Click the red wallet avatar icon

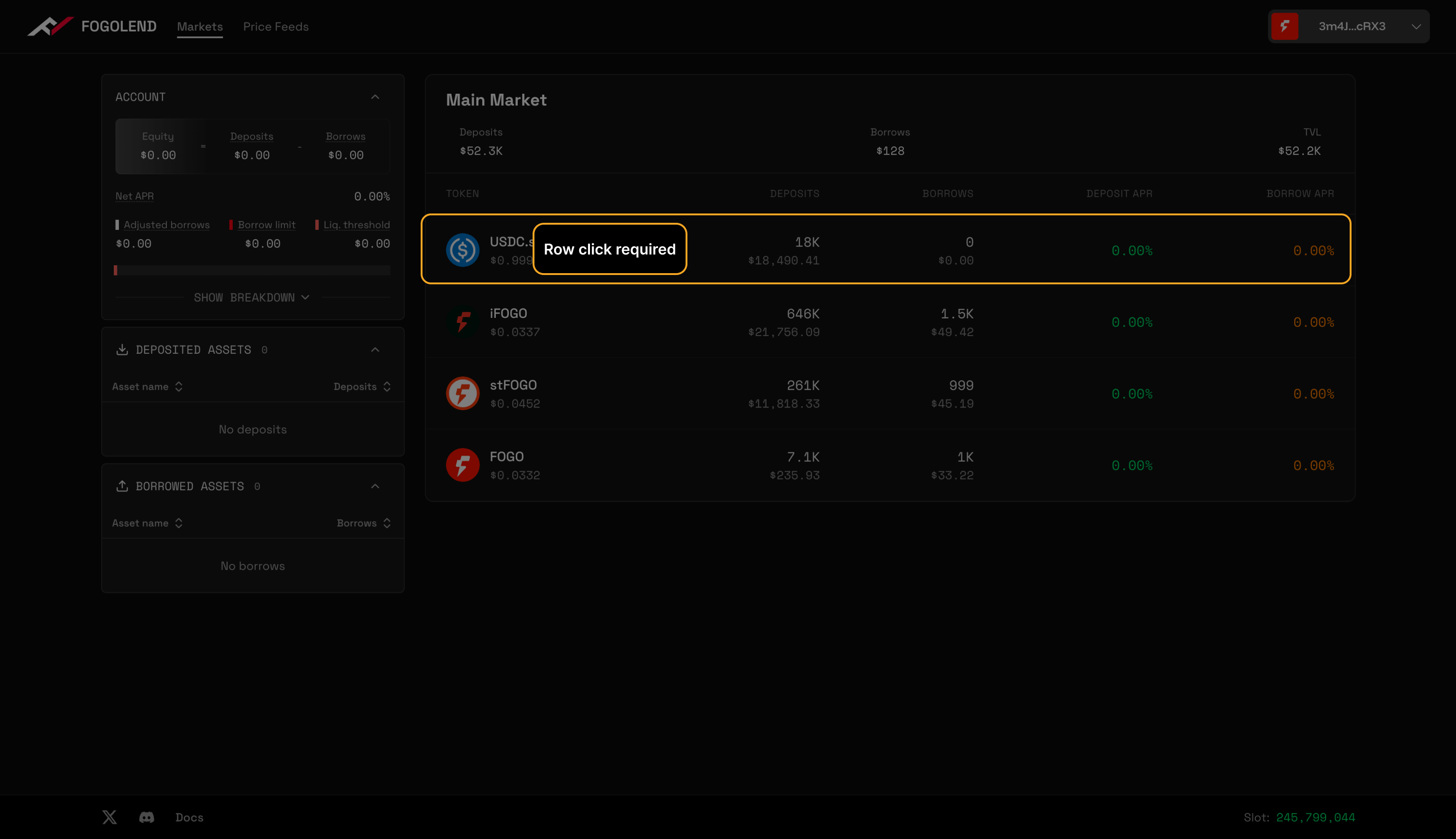[1285, 27]
